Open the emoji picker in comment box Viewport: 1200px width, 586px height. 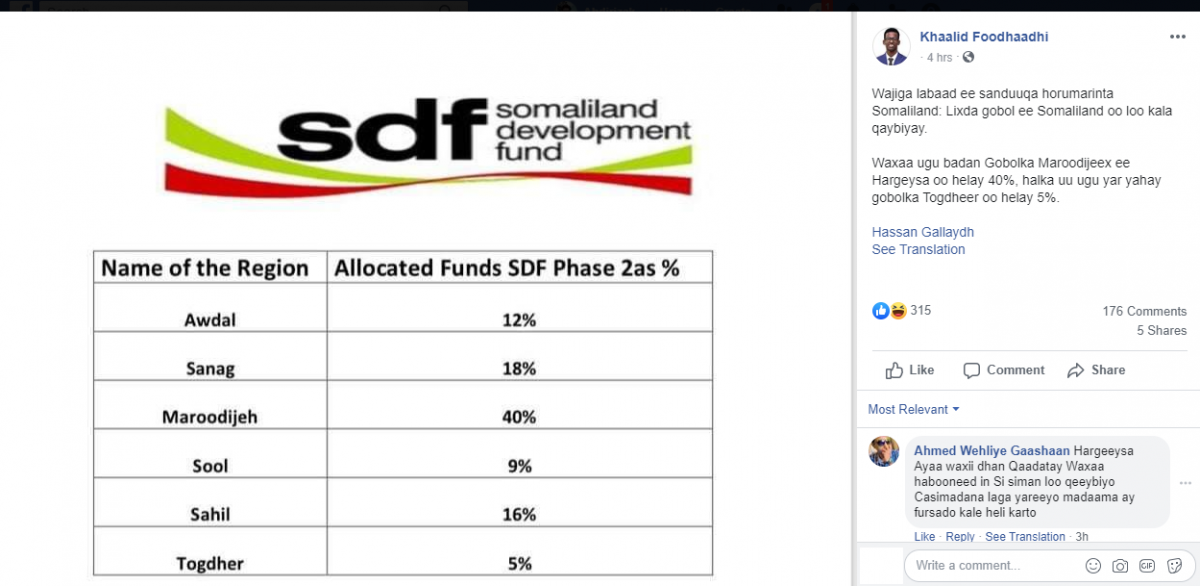[1093, 566]
